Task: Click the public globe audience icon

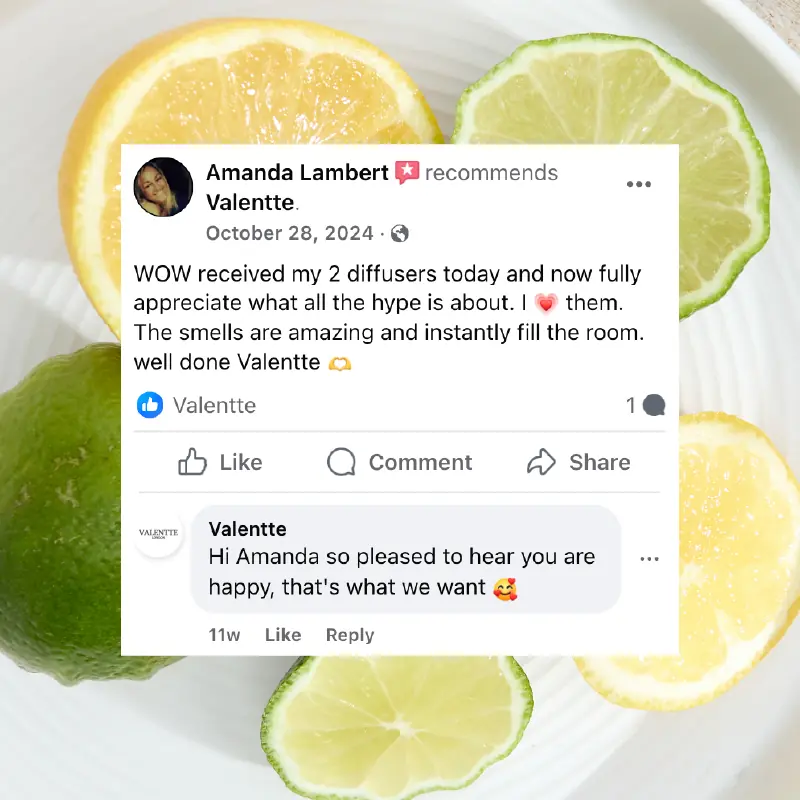Action: (399, 234)
